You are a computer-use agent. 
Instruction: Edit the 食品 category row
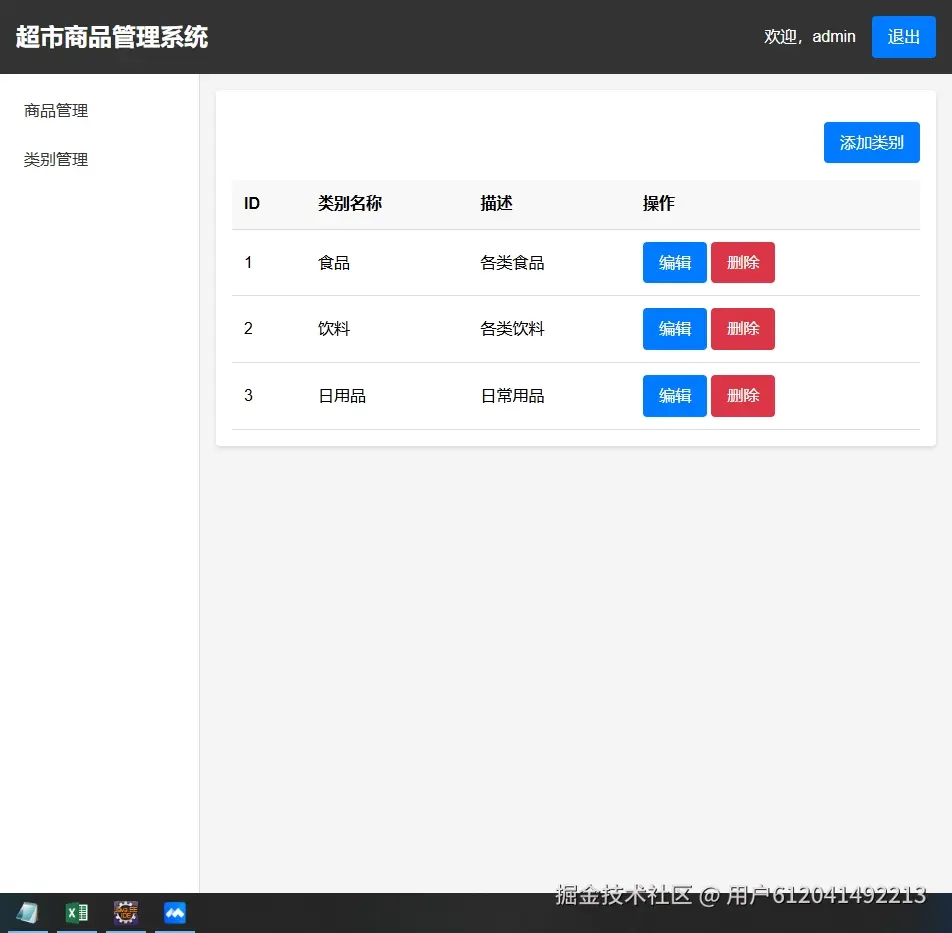[x=675, y=263]
